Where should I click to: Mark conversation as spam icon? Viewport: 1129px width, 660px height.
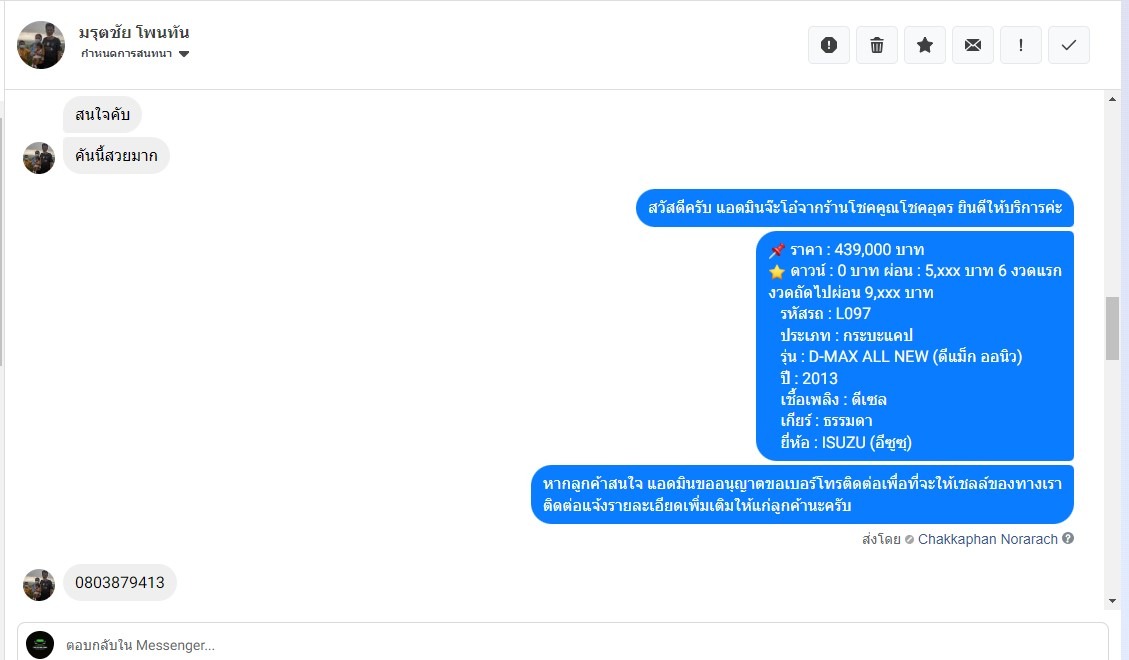coord(829,45)
